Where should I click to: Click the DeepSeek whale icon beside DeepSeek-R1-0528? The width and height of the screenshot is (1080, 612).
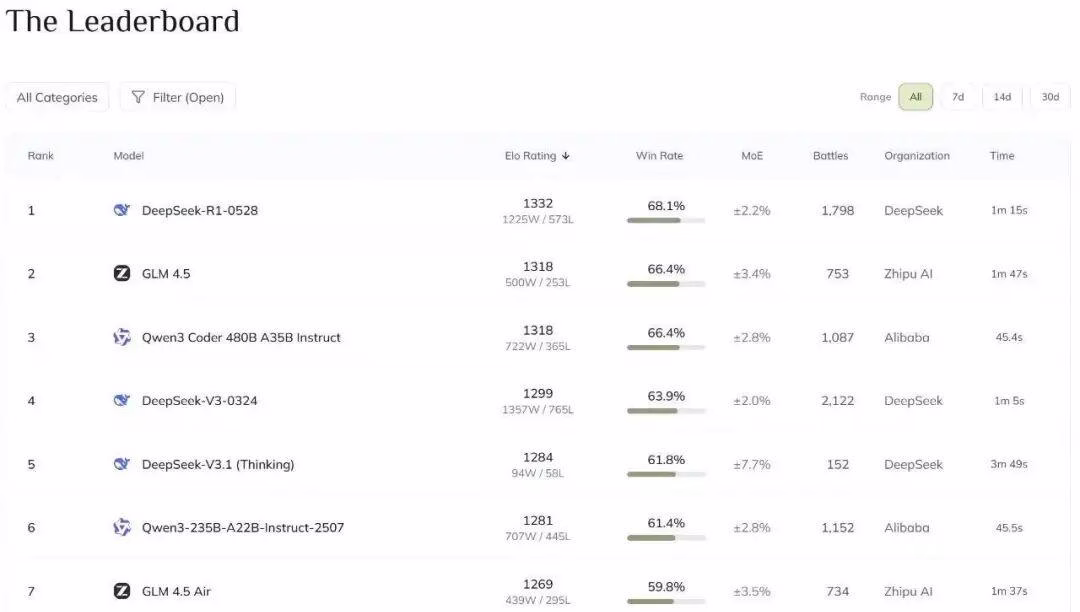click(122, 210)
